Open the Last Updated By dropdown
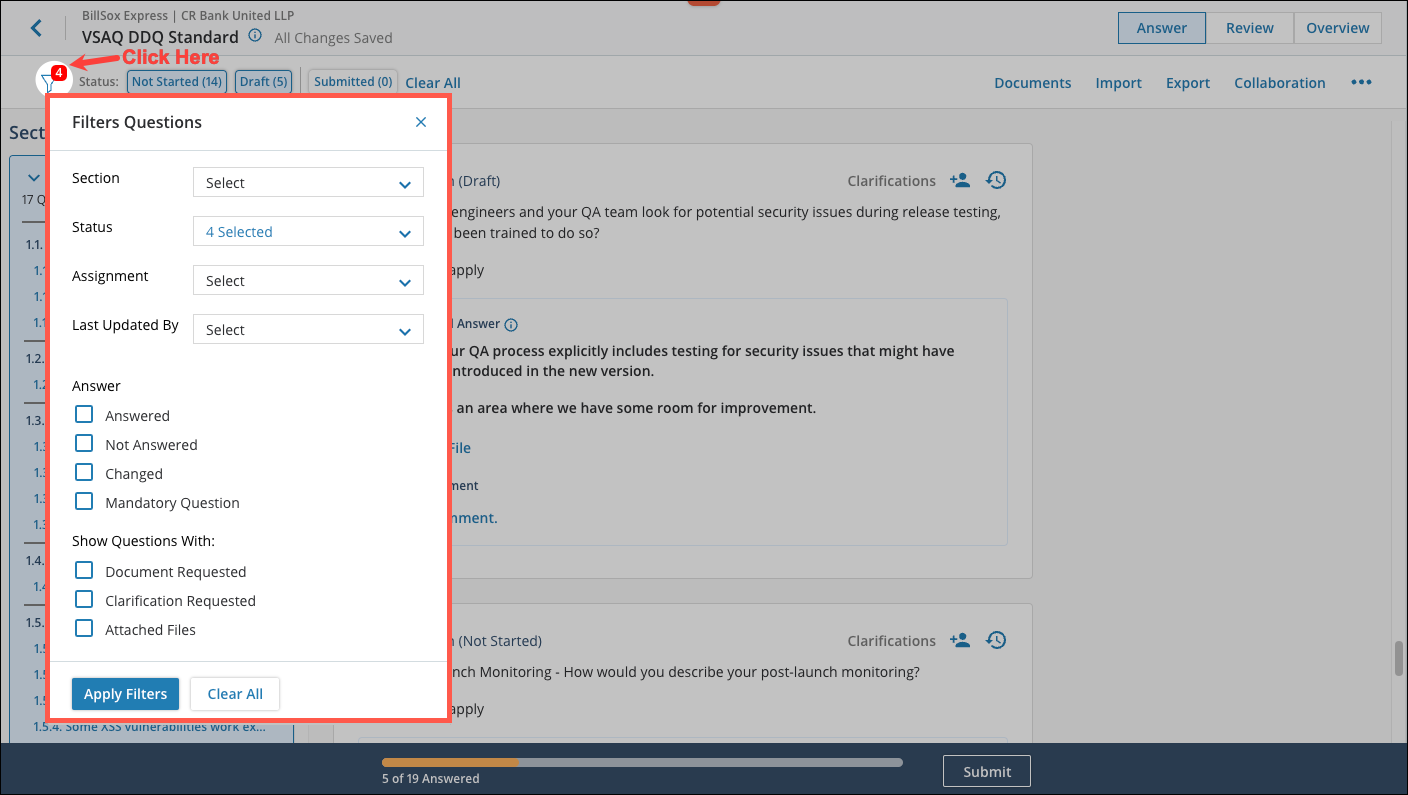The height and width of the screenshot is (795, 1408). click(308, 330)
